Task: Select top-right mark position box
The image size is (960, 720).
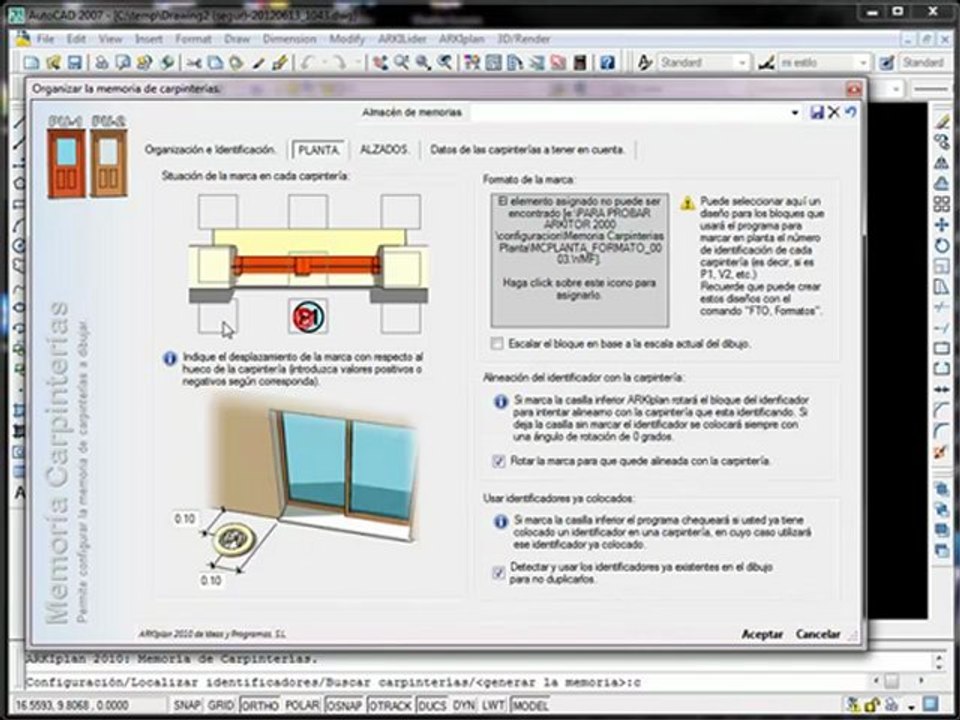Action: [401, 212]
